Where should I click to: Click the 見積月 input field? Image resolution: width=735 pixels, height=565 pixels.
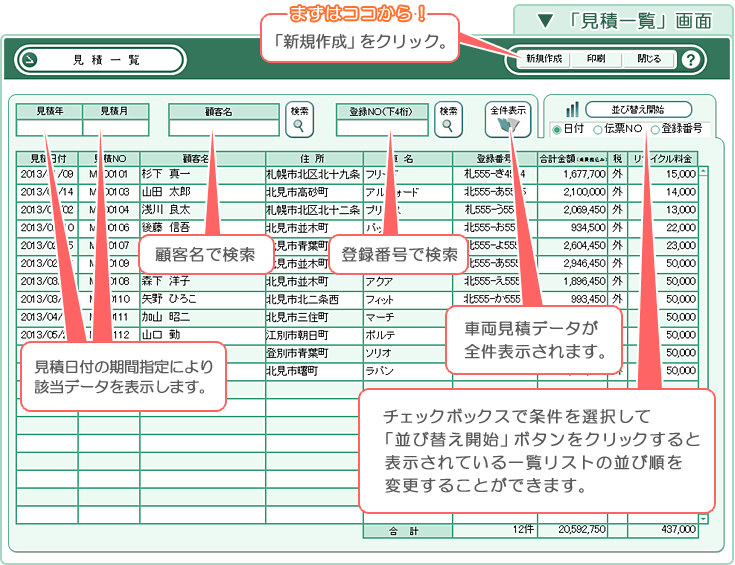(116, 128)
